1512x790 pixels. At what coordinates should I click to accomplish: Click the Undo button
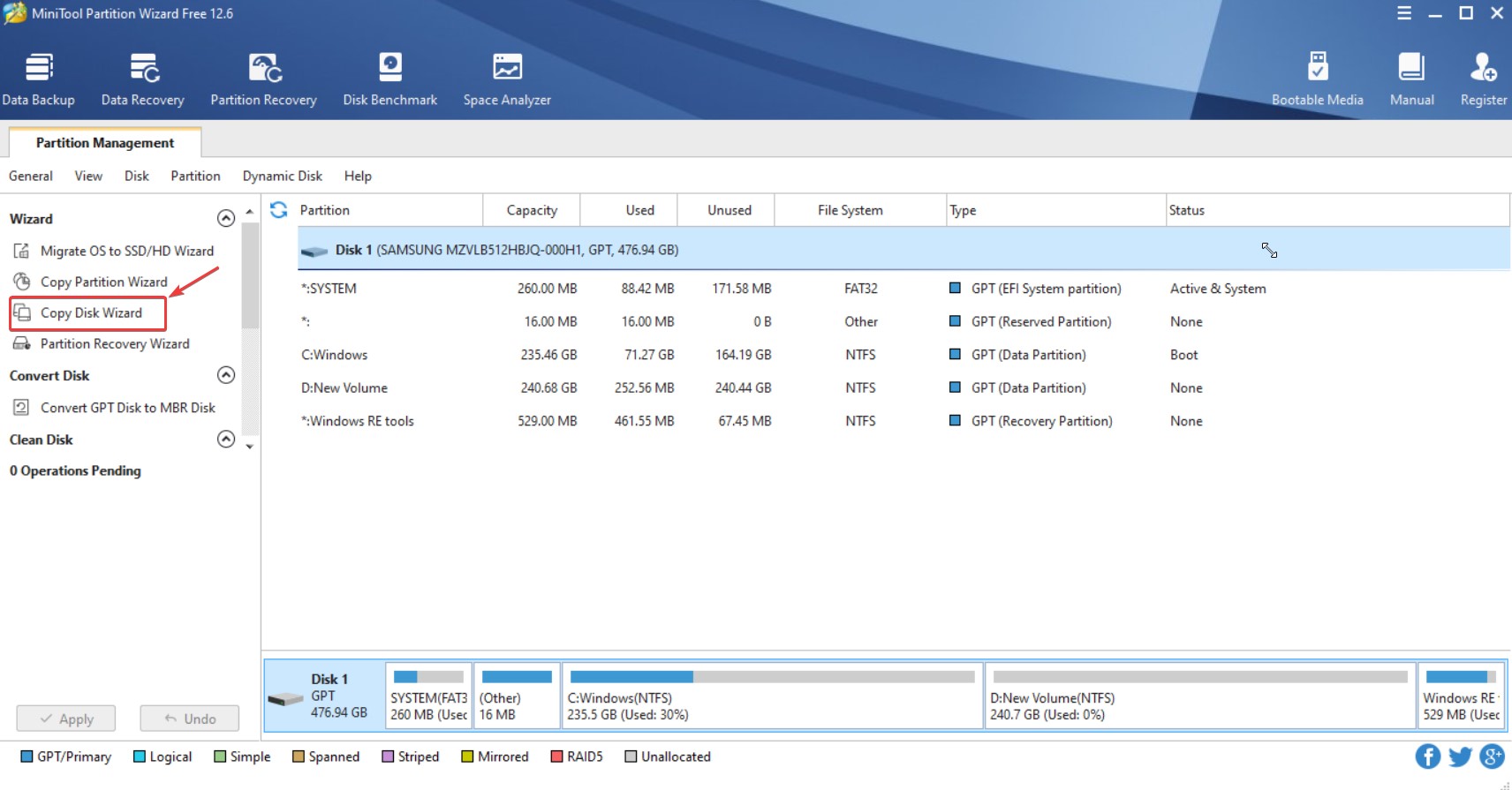190,719
